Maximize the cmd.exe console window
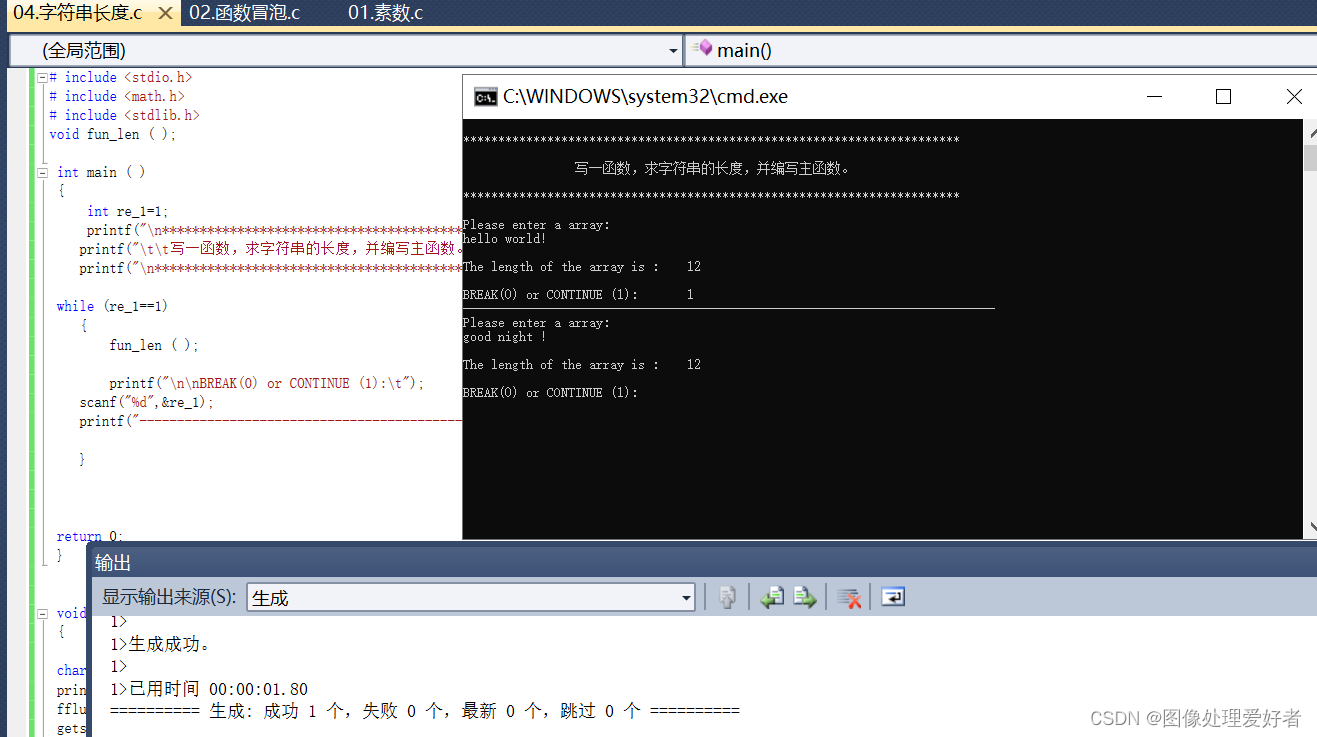1317x737 pixels. 1223,97
